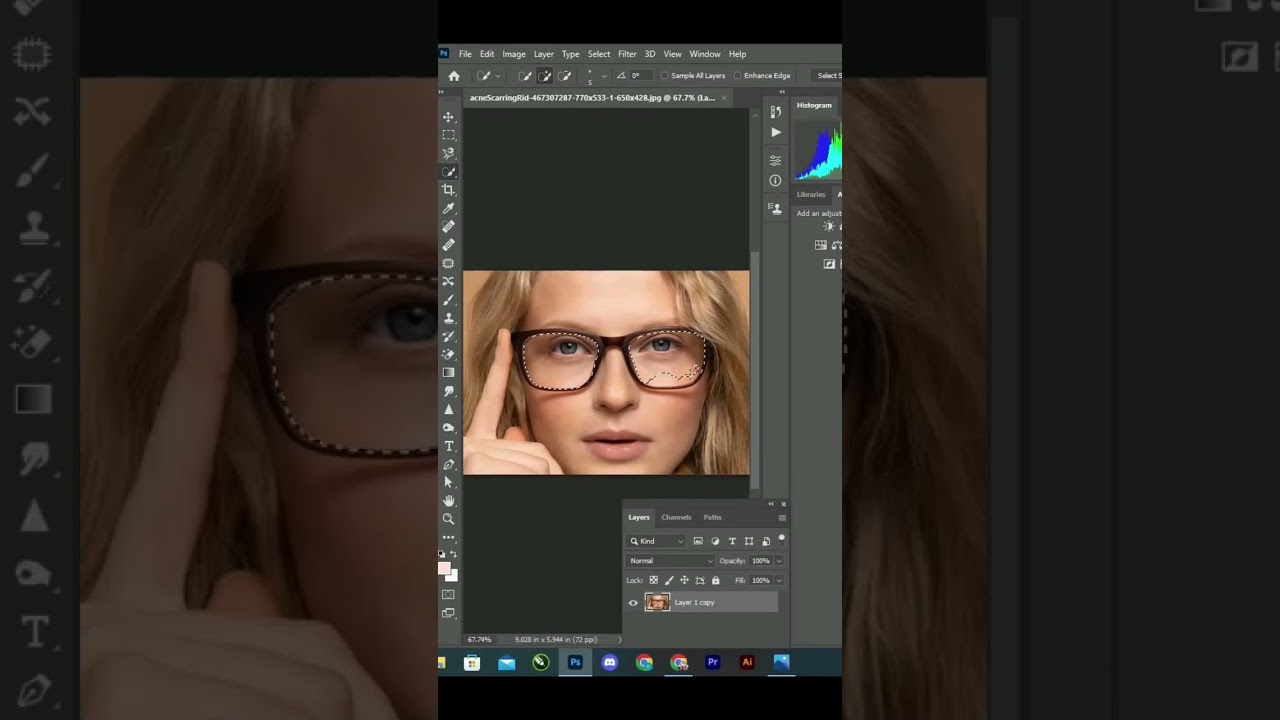Open the Info panel icon

click(x=775, y=180)
